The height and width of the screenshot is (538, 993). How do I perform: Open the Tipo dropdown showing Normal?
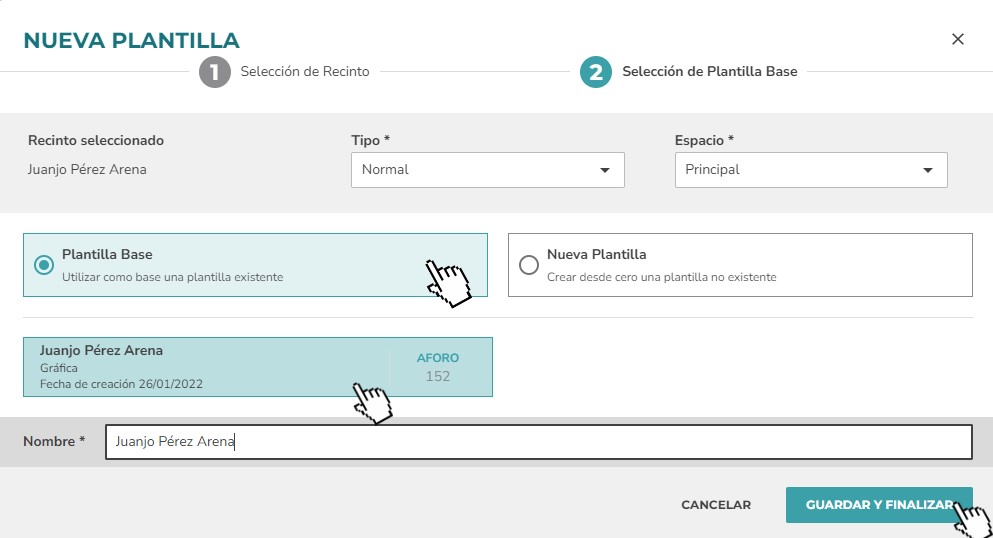tap(488, 170)
